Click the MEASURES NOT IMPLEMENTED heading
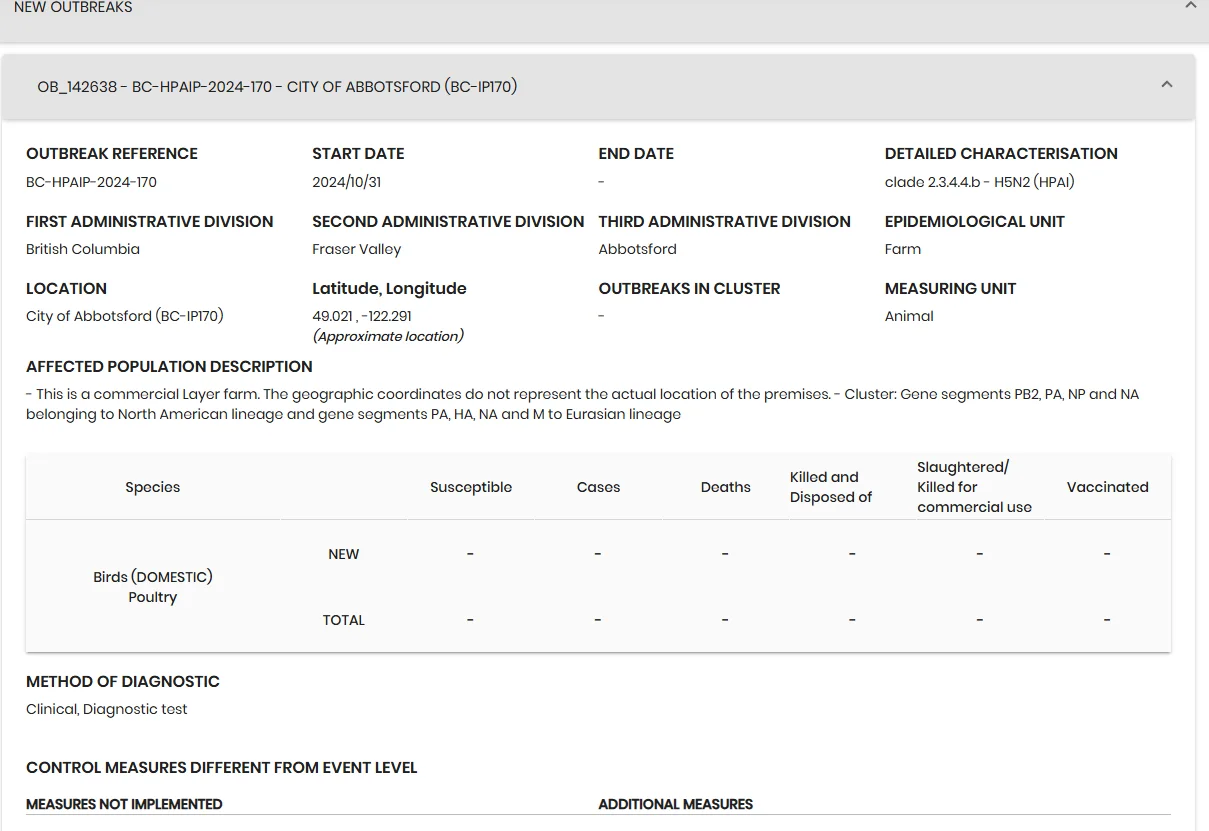1209x831 pixels. [x=124, y=804]
